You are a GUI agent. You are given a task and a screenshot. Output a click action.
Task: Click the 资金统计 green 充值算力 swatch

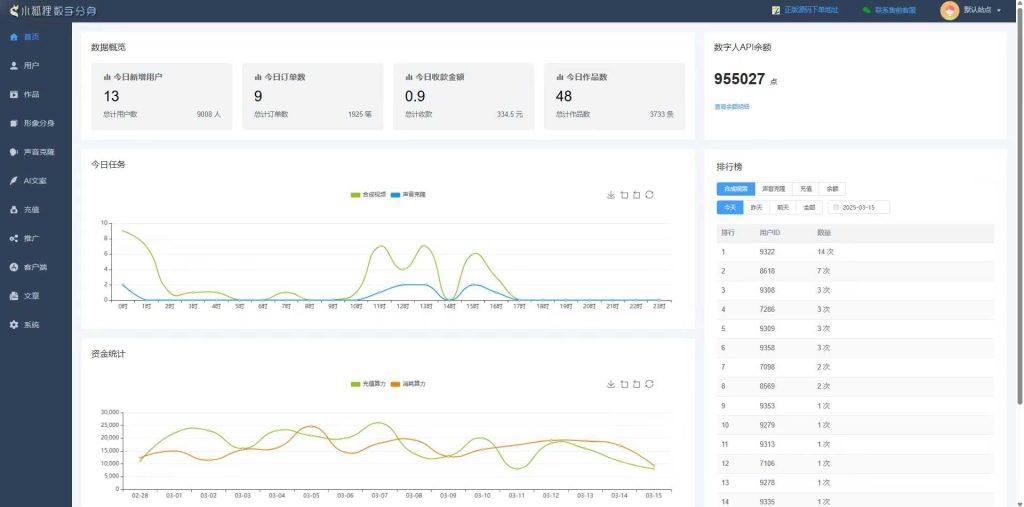tap(355, 384)
